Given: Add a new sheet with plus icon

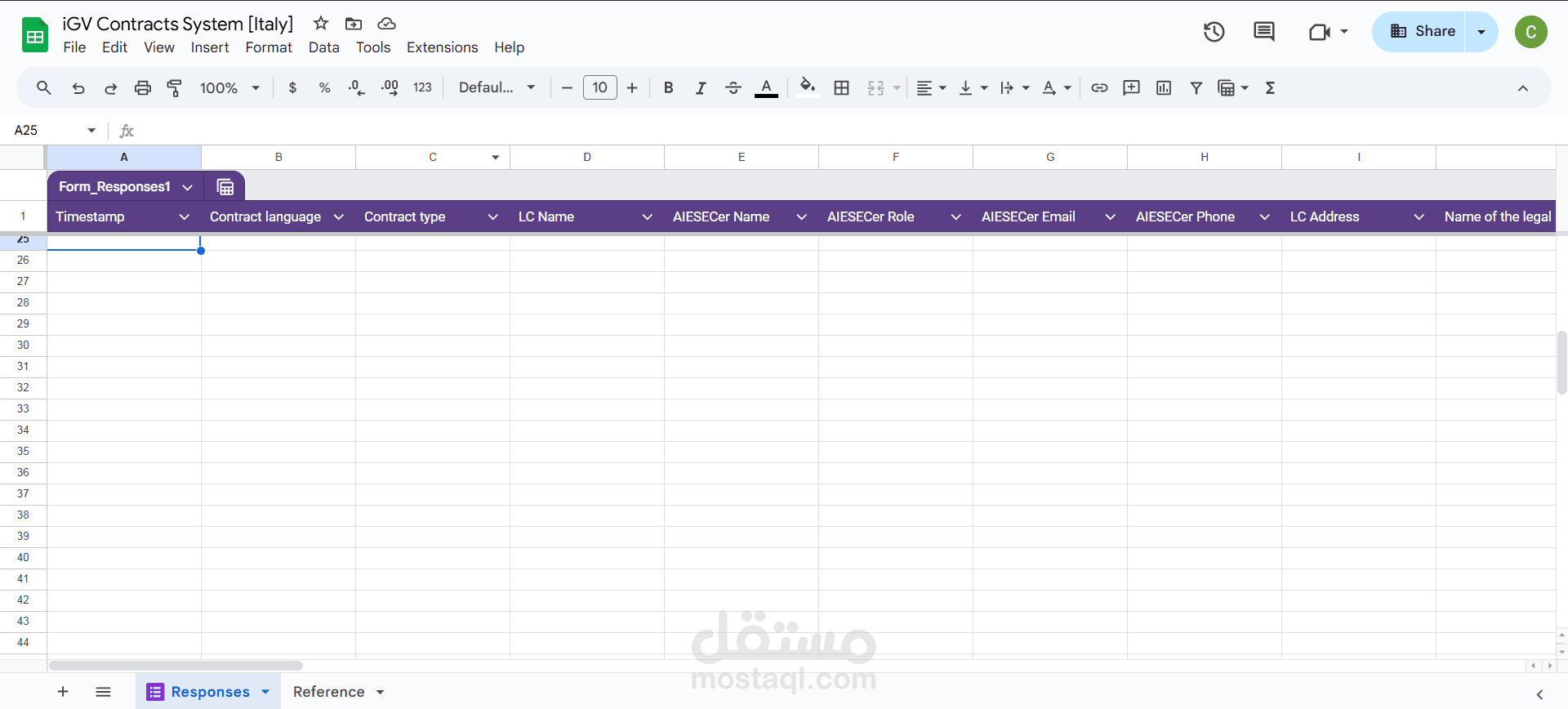Looking at the screenshot, I should [63, 692].
